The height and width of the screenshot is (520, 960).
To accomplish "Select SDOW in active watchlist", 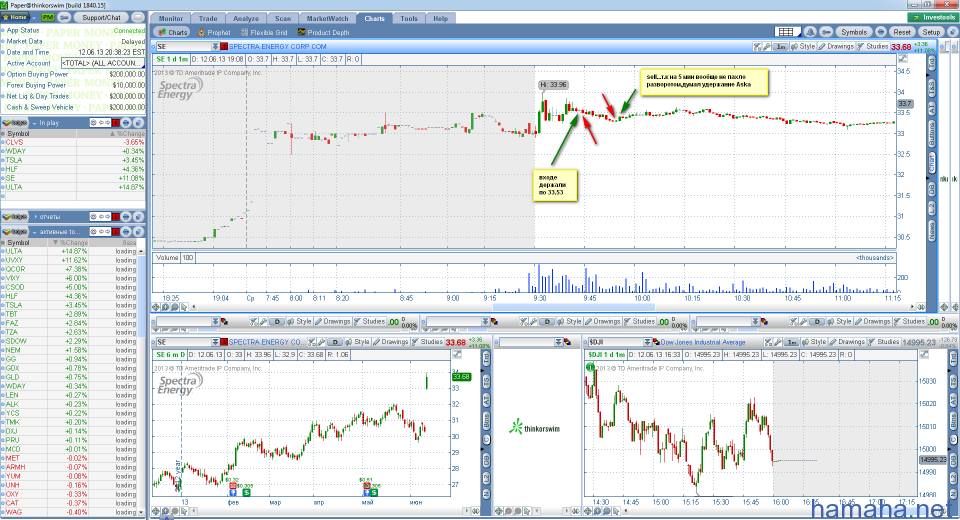I will [x=69, y=341].
